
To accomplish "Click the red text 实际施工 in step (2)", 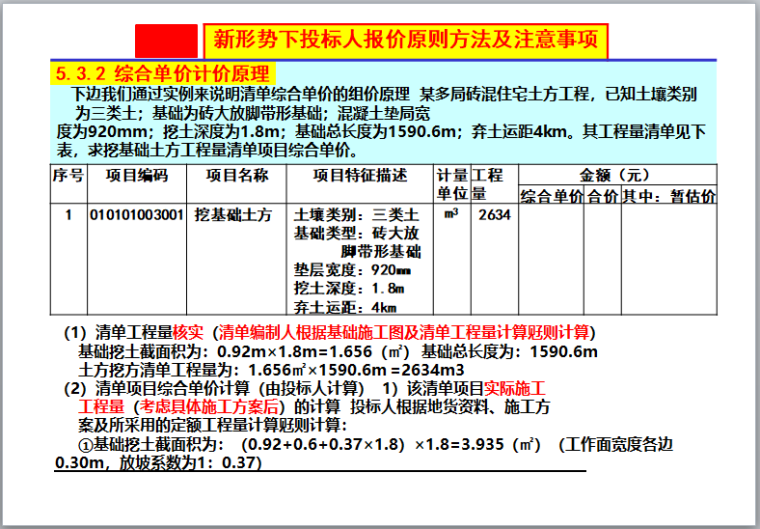I will 521,388.
